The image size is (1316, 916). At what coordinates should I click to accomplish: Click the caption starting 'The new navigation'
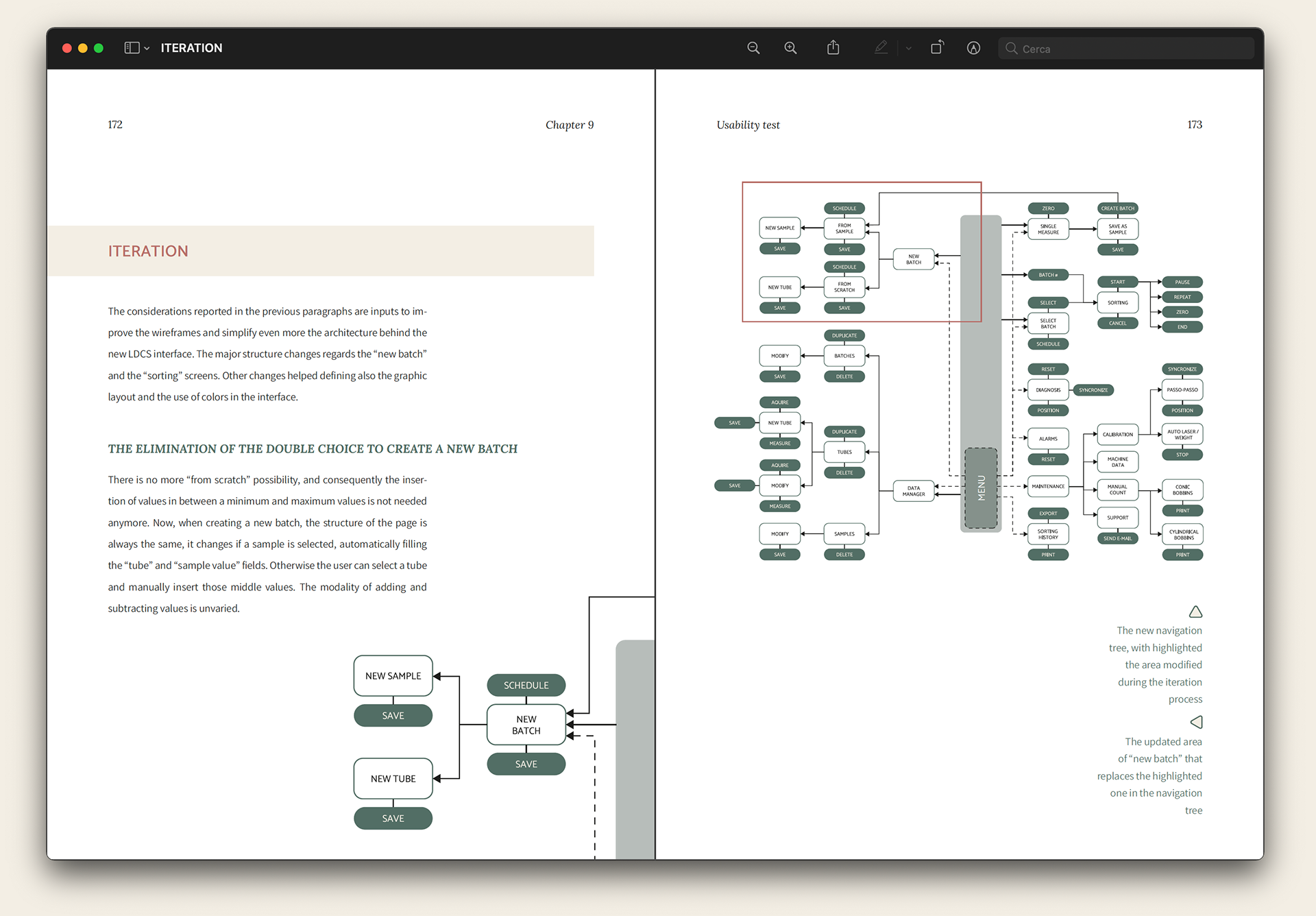click(x=1156, y=664)
